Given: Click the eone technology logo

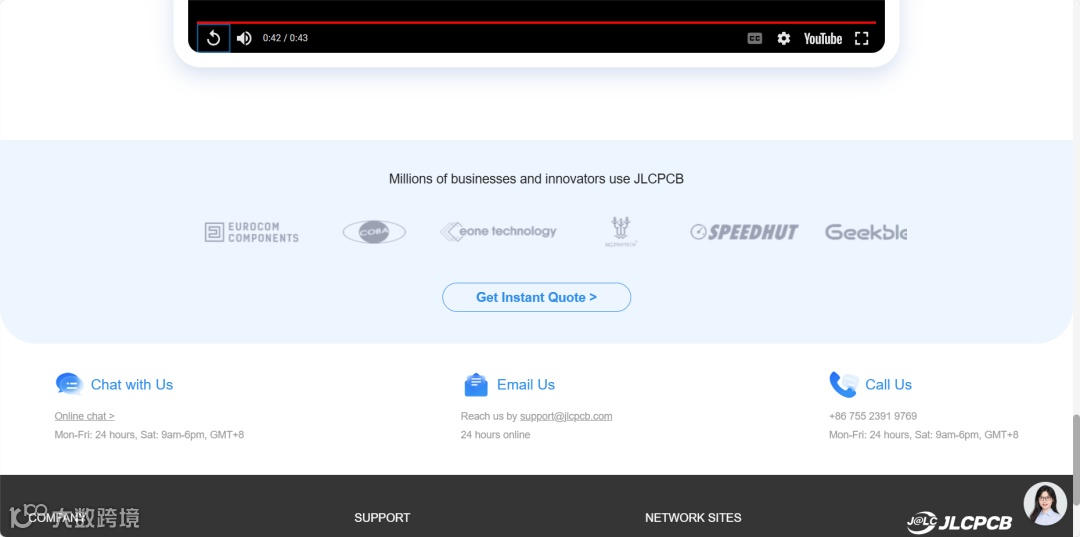Looking at the screenshot, I should click(x=498, y=231).
